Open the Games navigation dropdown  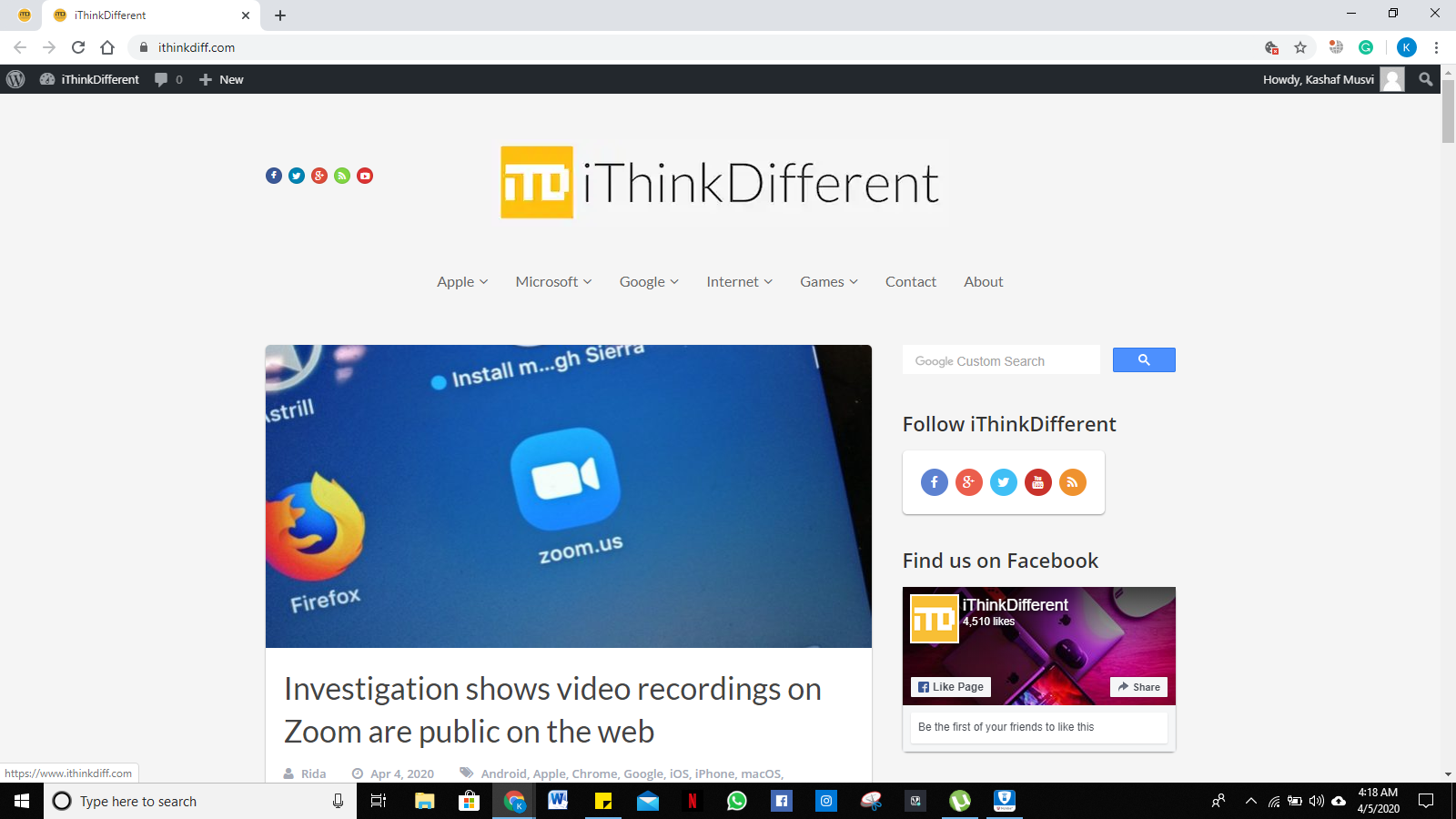[x=828, y=282]
